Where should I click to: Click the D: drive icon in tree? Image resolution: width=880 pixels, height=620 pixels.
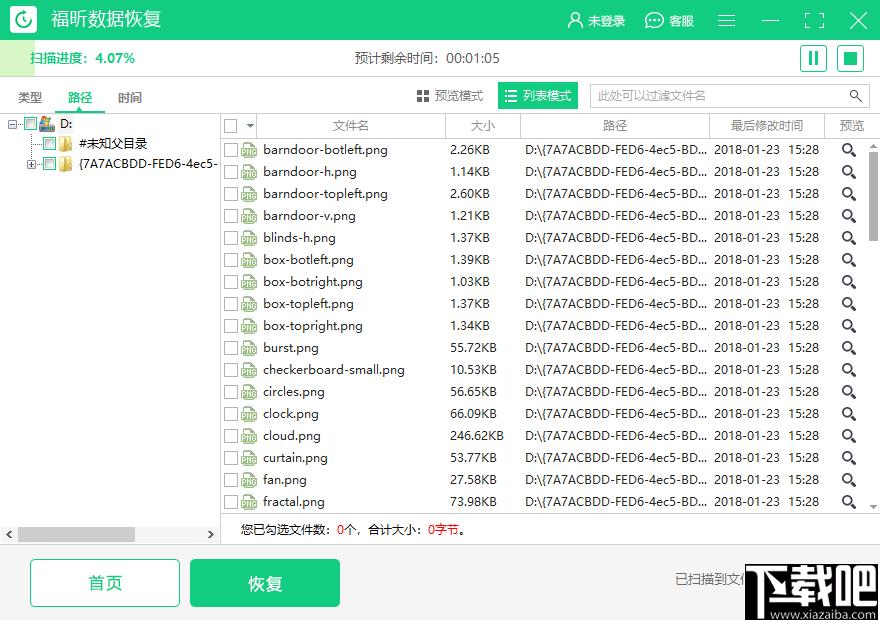[47, 123]
